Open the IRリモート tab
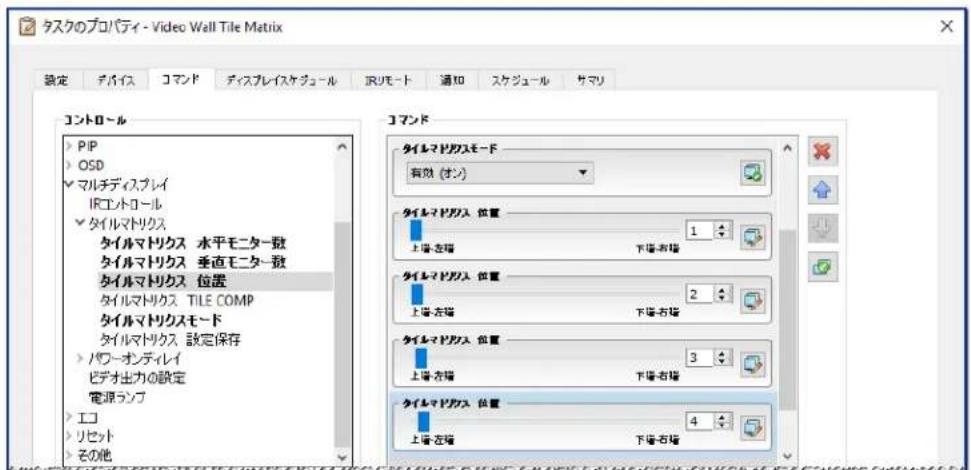Screen dimensions: 971x470 (x=388, y=80)
